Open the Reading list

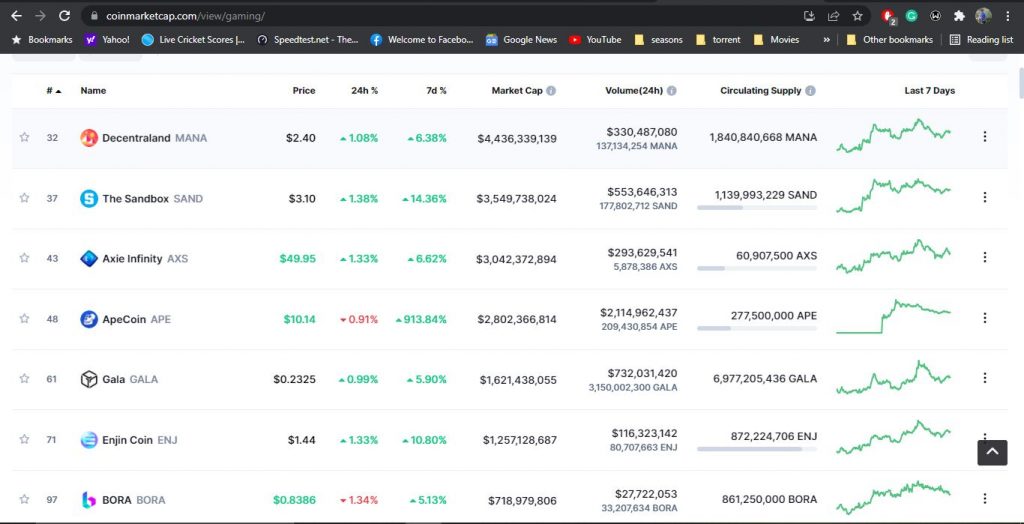982,40
